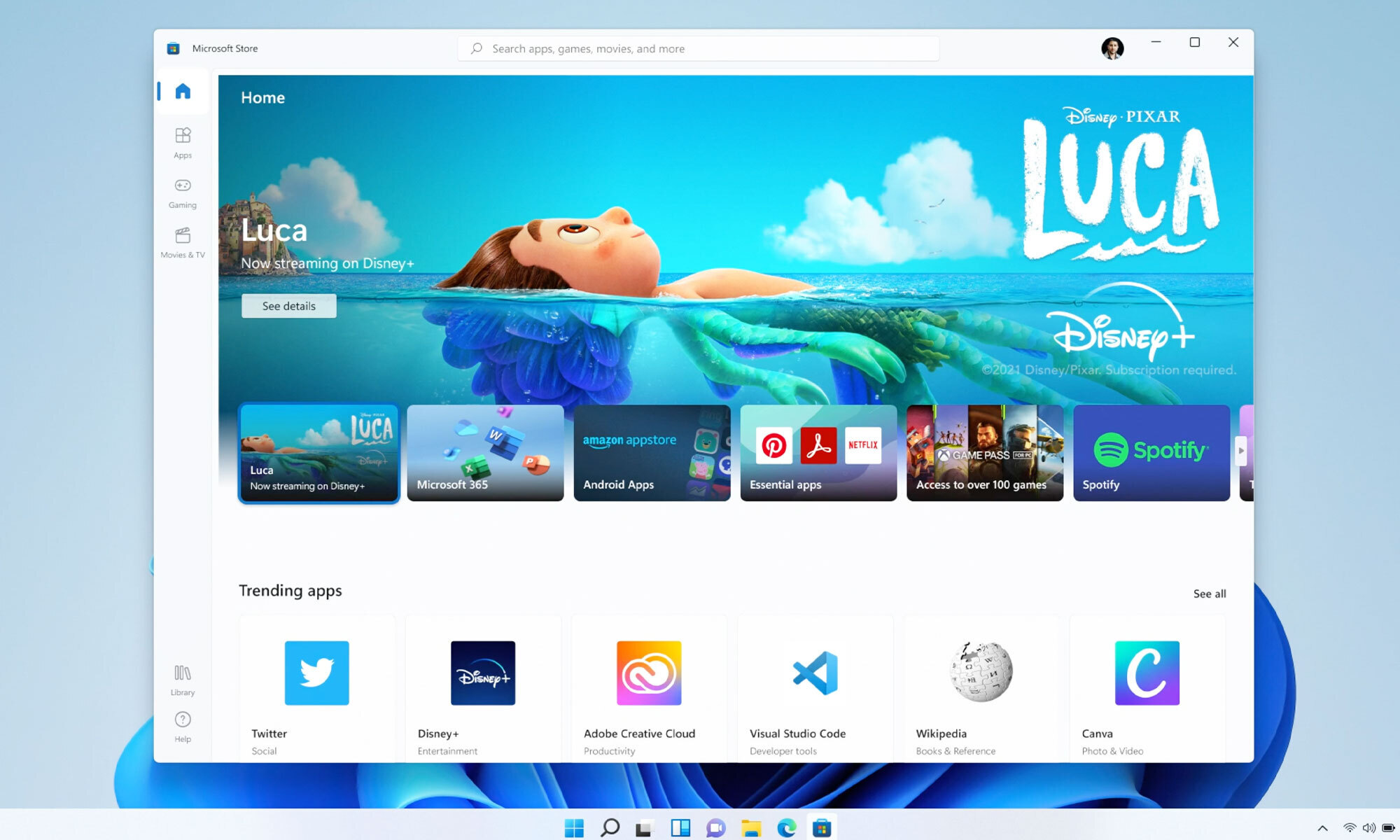This screenshot has width=1400, height=840.
Task: Expand the Essential apps featured tile
Action: 818,452
